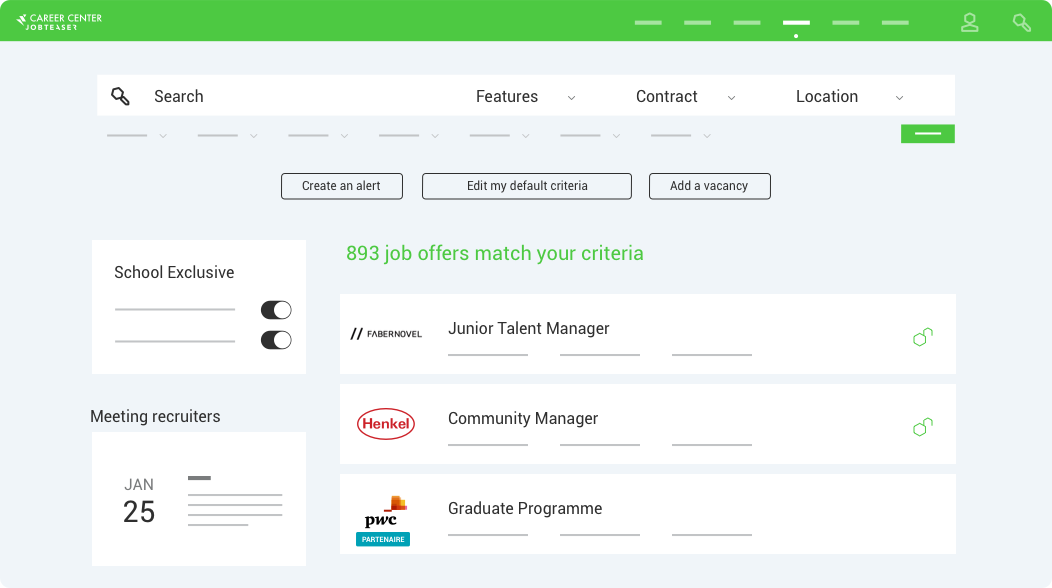The height and width of the screenshot is (588, 1052).
Task: Click the Create an alert button
Action: coord(341,186)
